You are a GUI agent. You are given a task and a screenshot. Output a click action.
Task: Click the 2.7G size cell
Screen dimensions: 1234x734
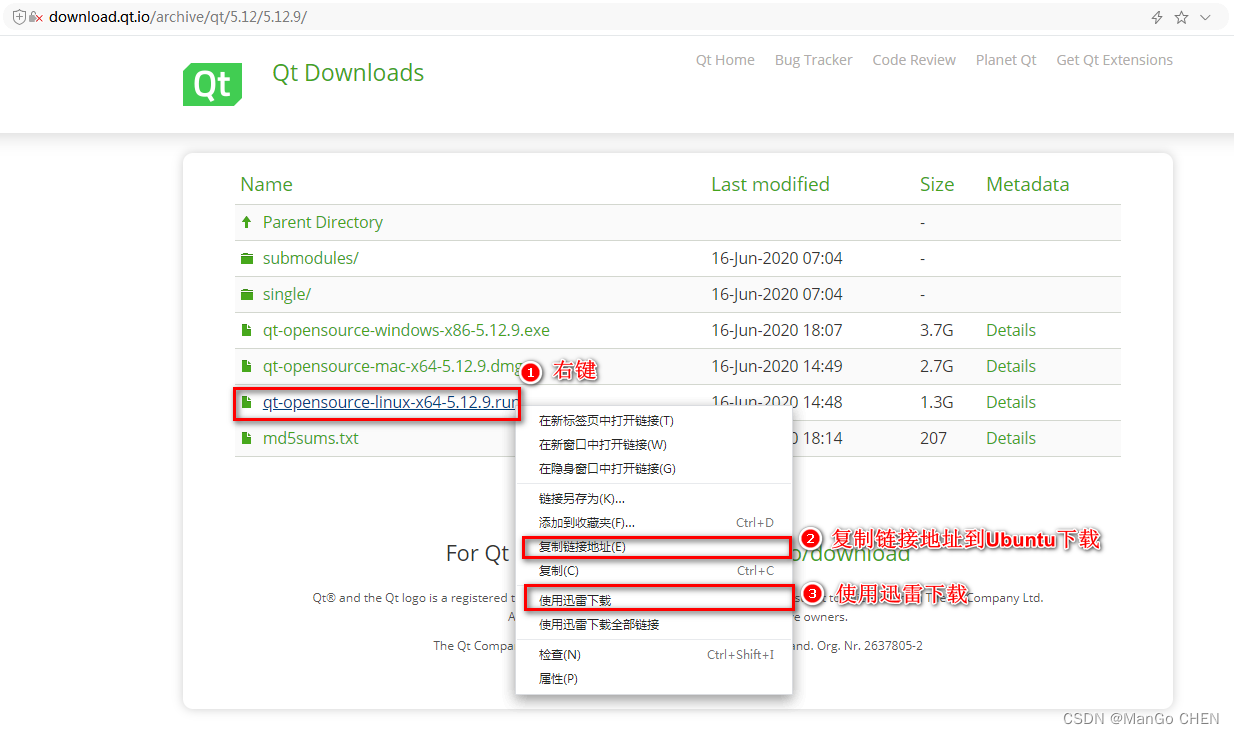point(936,366)
